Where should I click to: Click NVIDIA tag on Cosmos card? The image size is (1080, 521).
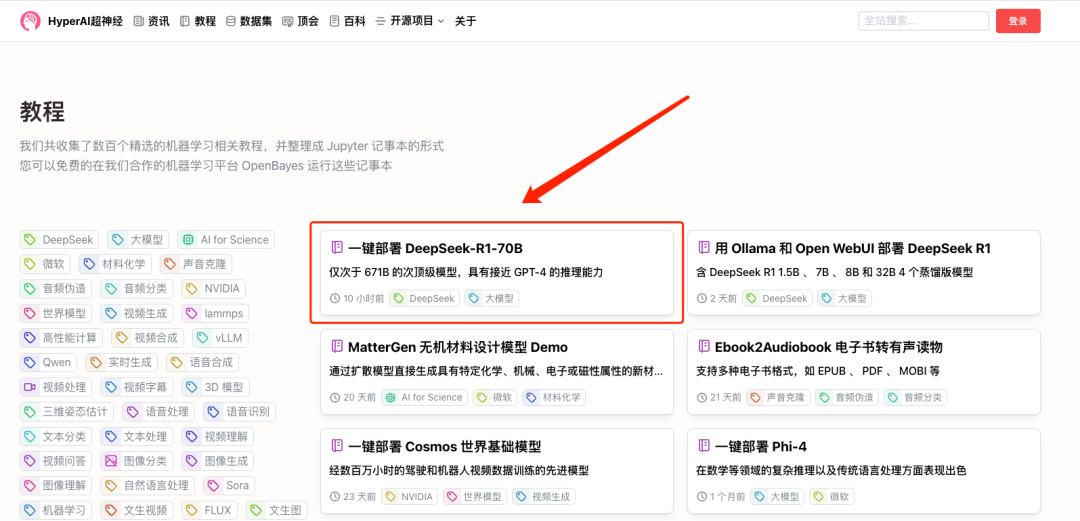(x=409, y=496)
